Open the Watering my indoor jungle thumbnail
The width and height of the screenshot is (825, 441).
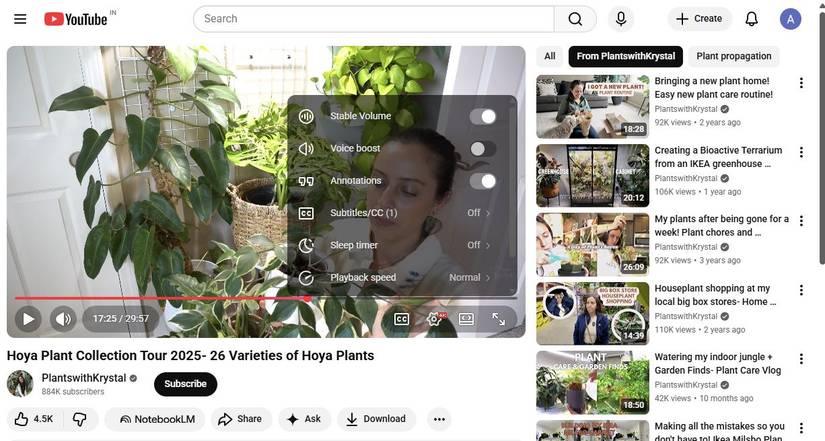592,383
